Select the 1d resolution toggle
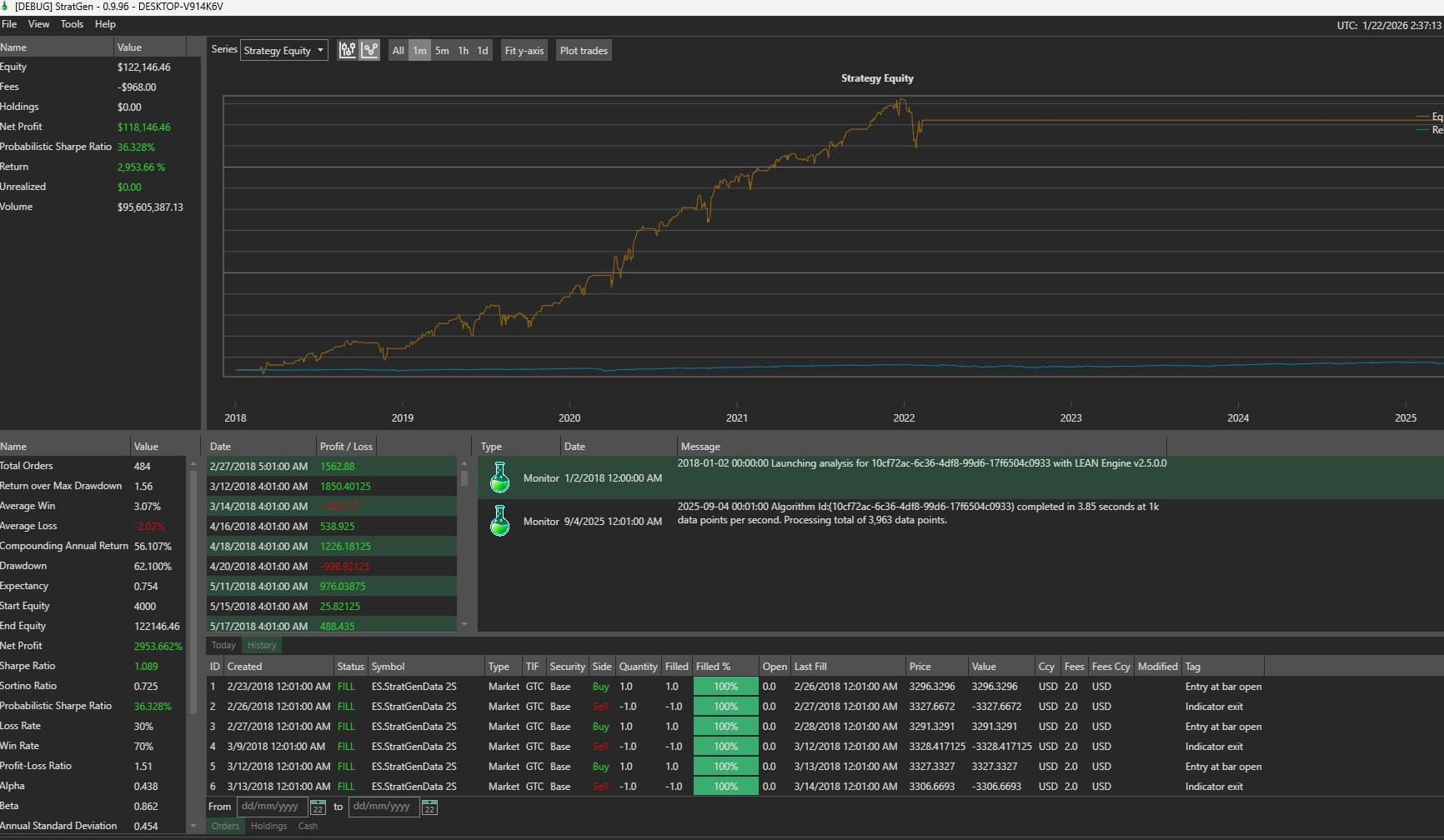1444x840 pixels. click(x=483, y=50)
